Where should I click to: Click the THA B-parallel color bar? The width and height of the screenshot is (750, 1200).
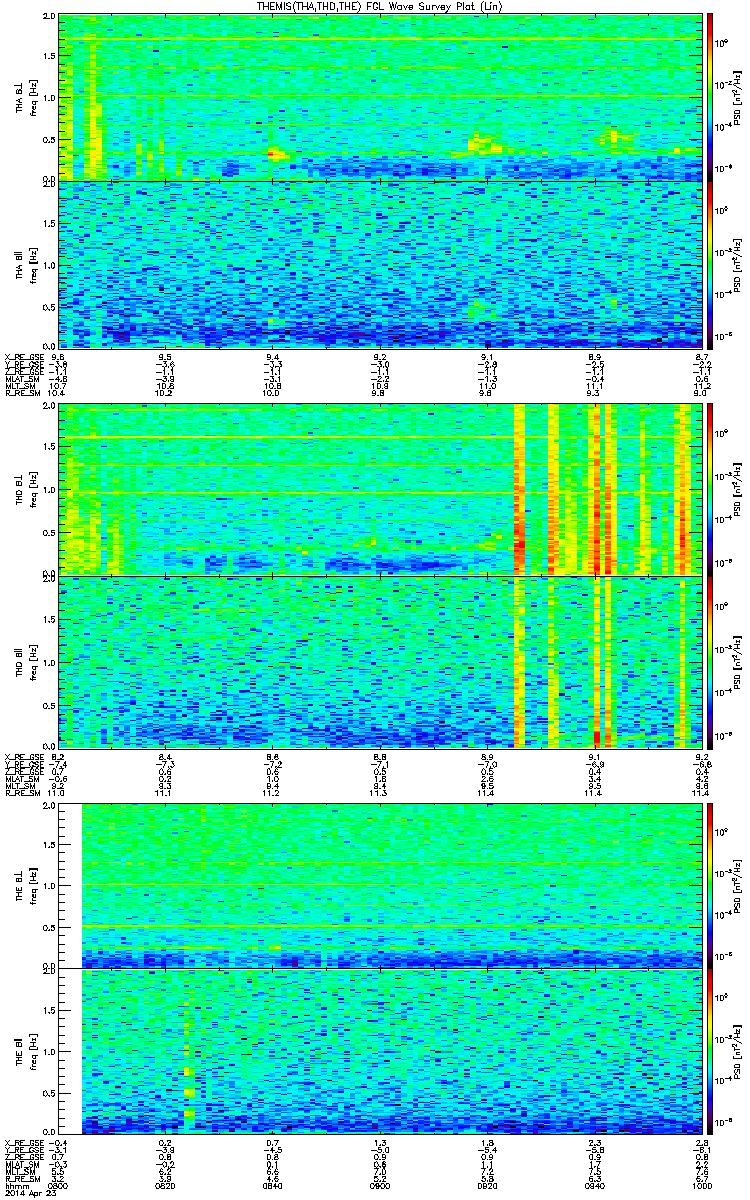(710, 264)
